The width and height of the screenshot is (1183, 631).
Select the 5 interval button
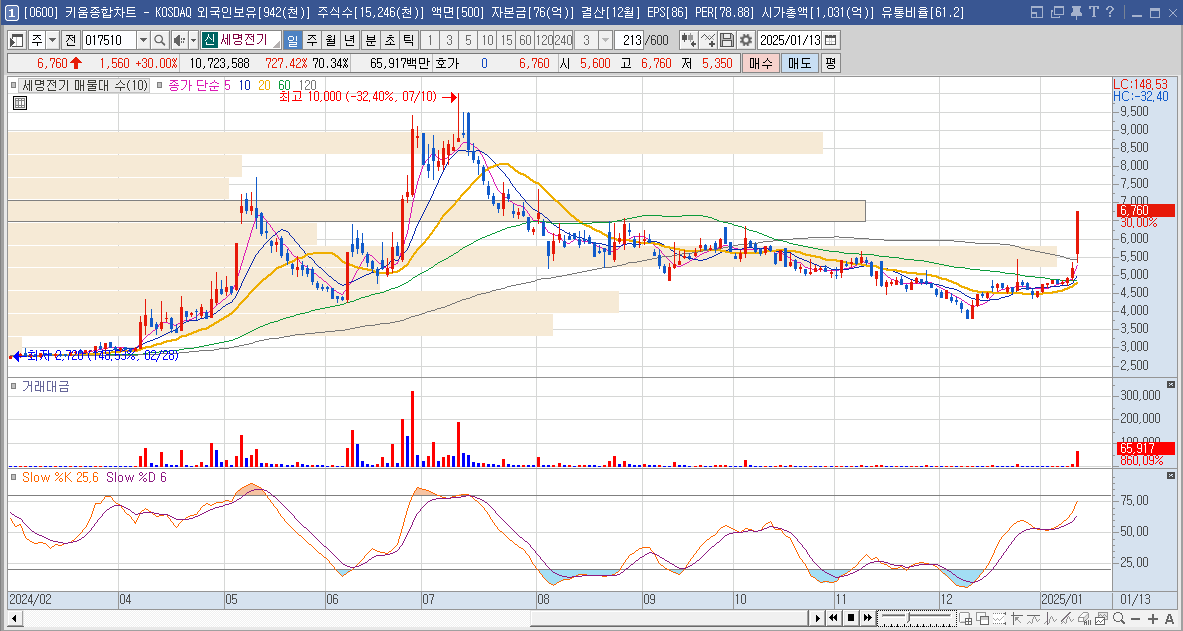click(469, 40)
